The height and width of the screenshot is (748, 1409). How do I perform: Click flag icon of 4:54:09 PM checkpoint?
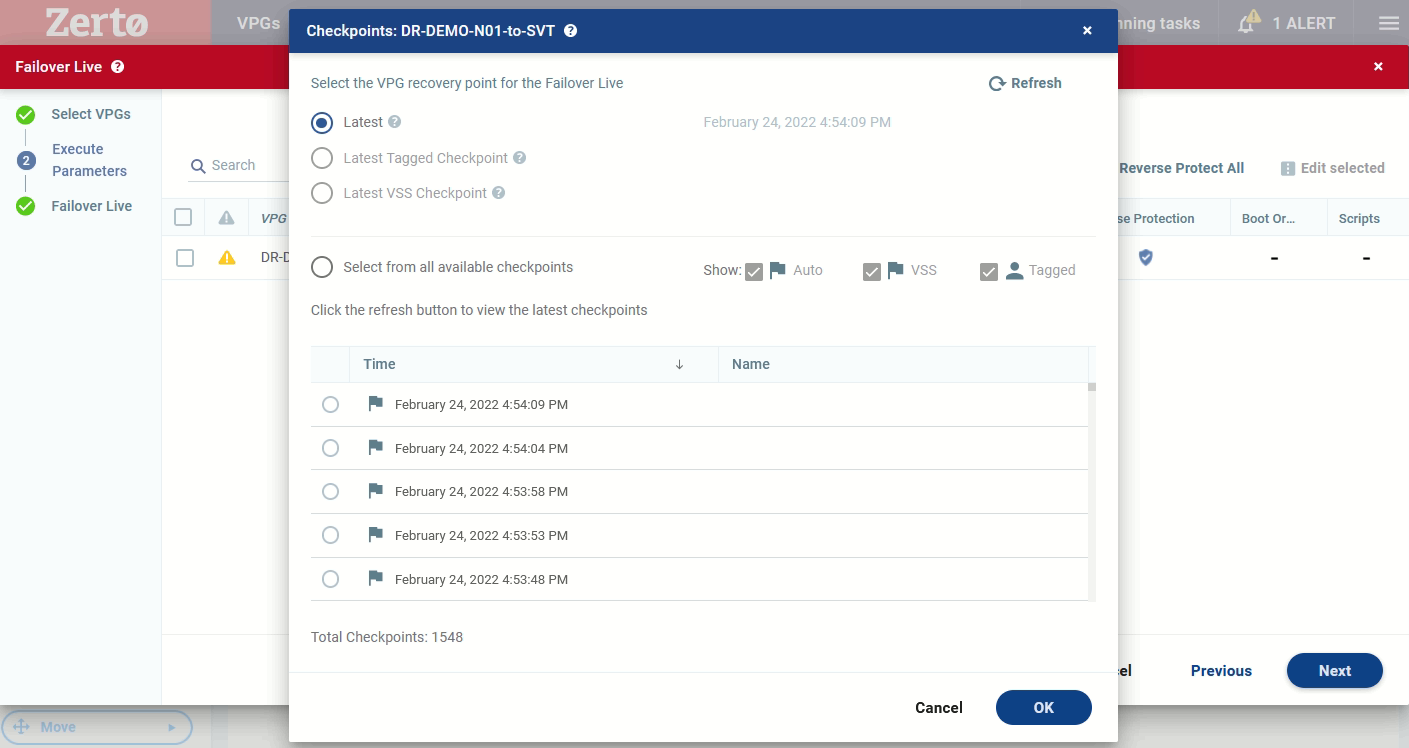(376, 404)
